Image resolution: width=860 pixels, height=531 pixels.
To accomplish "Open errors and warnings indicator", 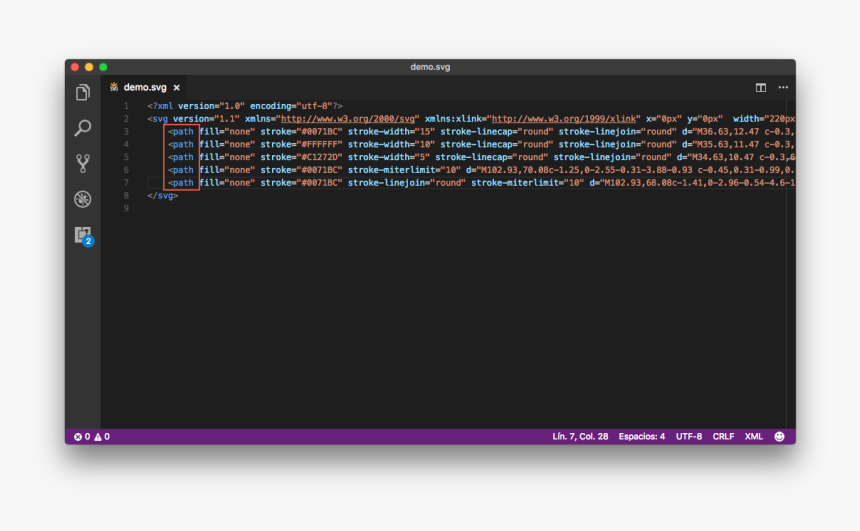I will (92, 437).
